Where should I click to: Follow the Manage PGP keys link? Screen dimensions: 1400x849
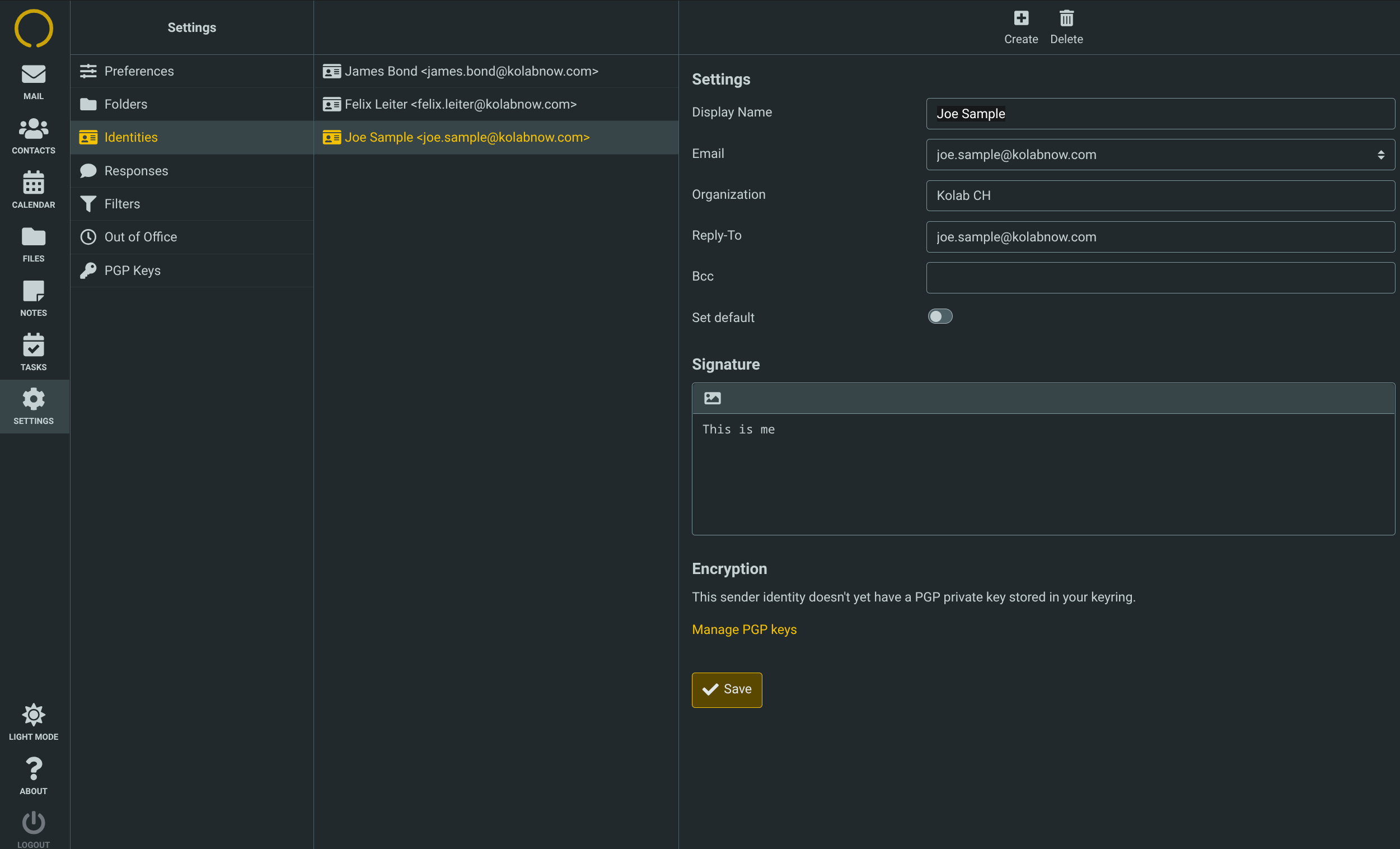point(744,629)
